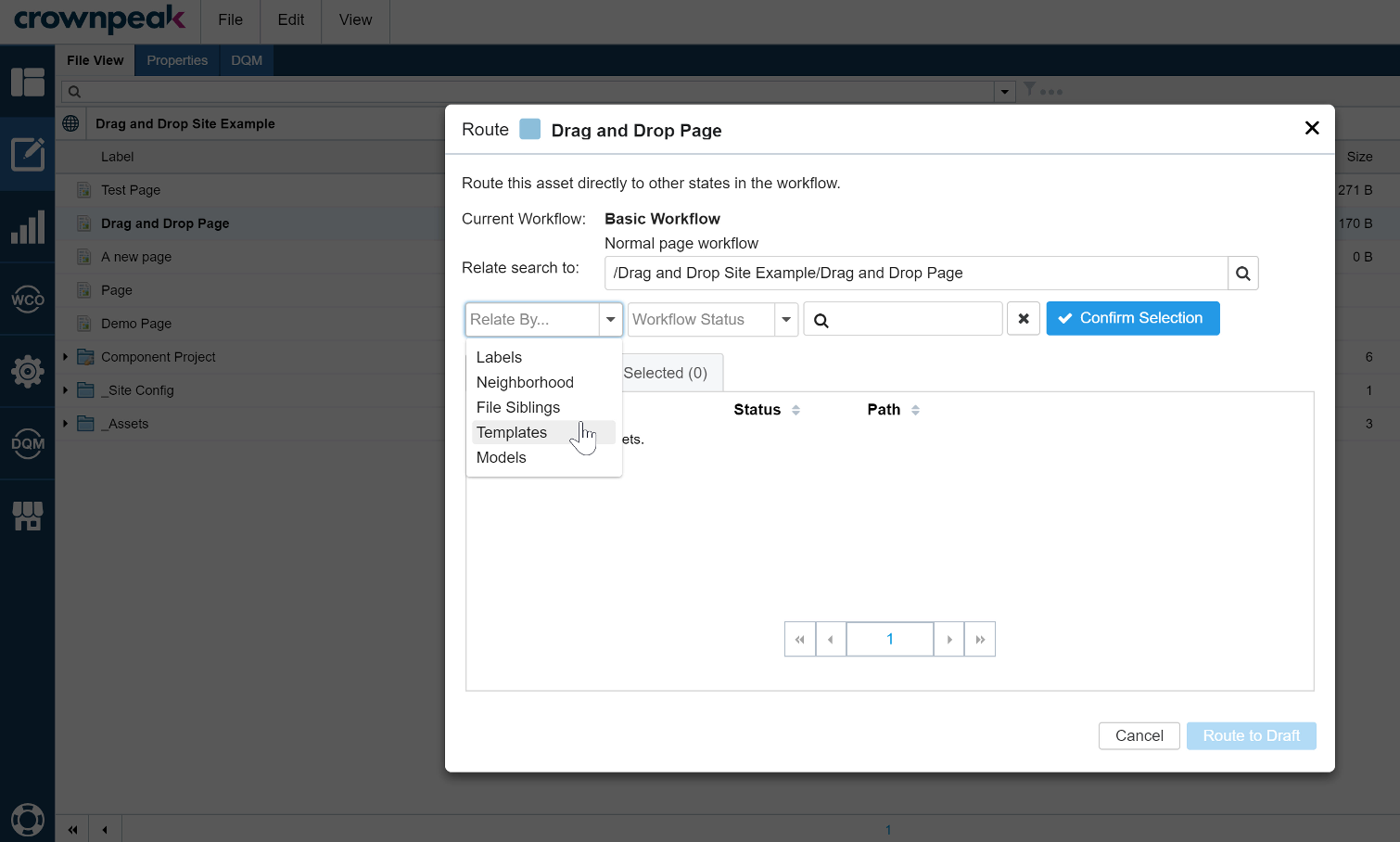Click the Relate search to path field
Image resolution: width=1400 pixels, height=842 pixels.
[x=916, y=274]
